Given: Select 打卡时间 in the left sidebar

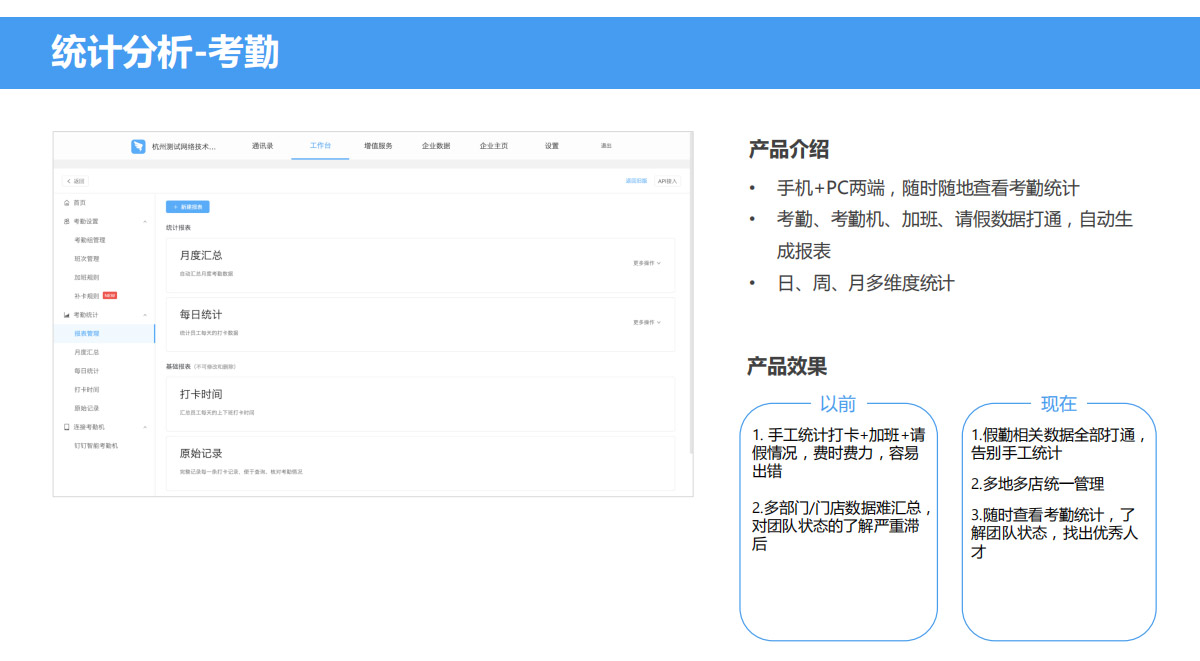Looking at the screenshot, I should click(x=87, y=390).
